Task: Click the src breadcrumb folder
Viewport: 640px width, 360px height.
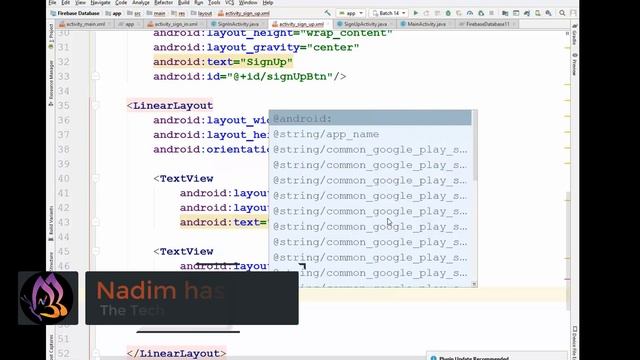Action: pos(134,13)
